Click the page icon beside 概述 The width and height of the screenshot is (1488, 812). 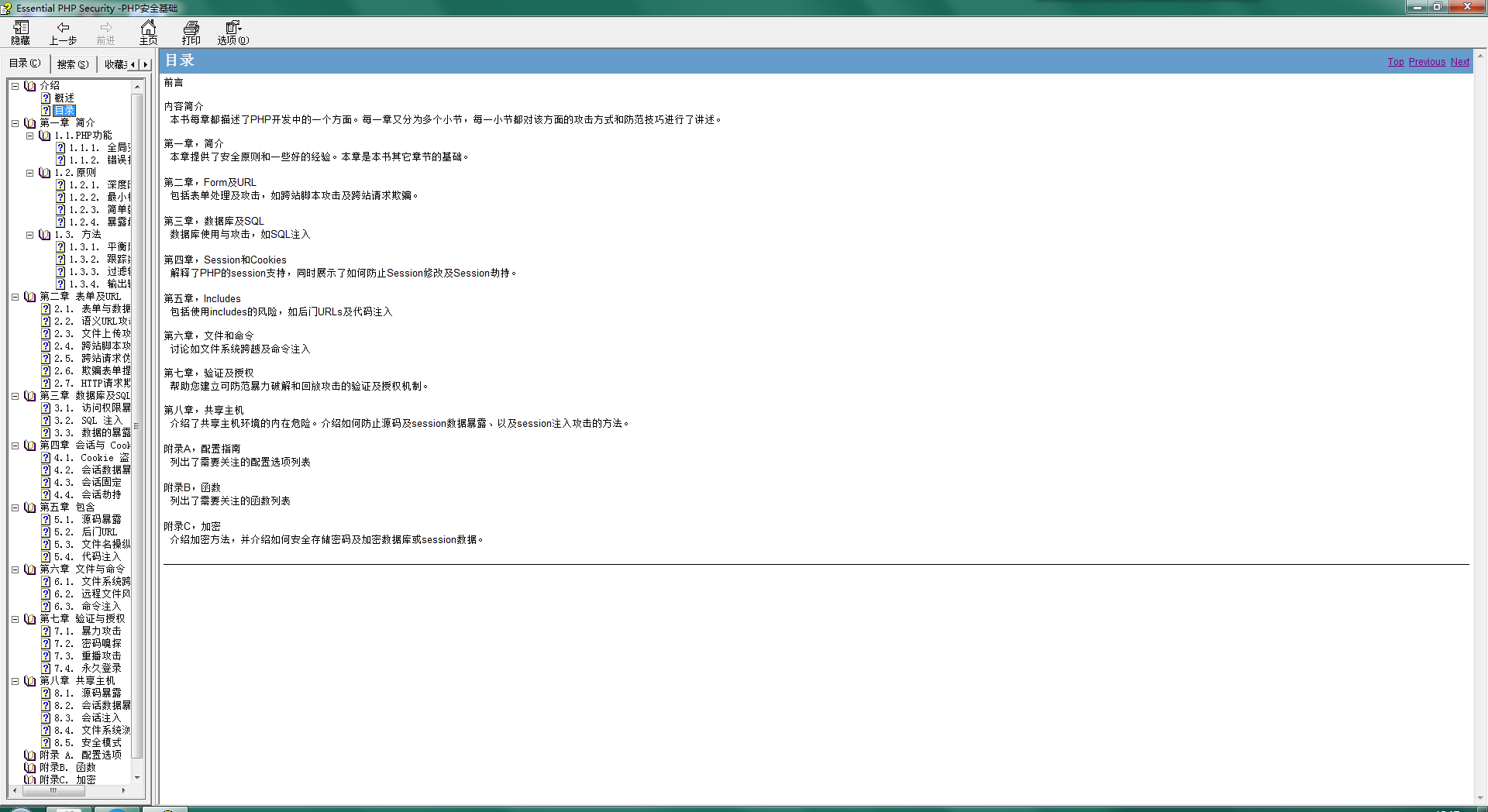pyautogui.click(x=46, y=98)
